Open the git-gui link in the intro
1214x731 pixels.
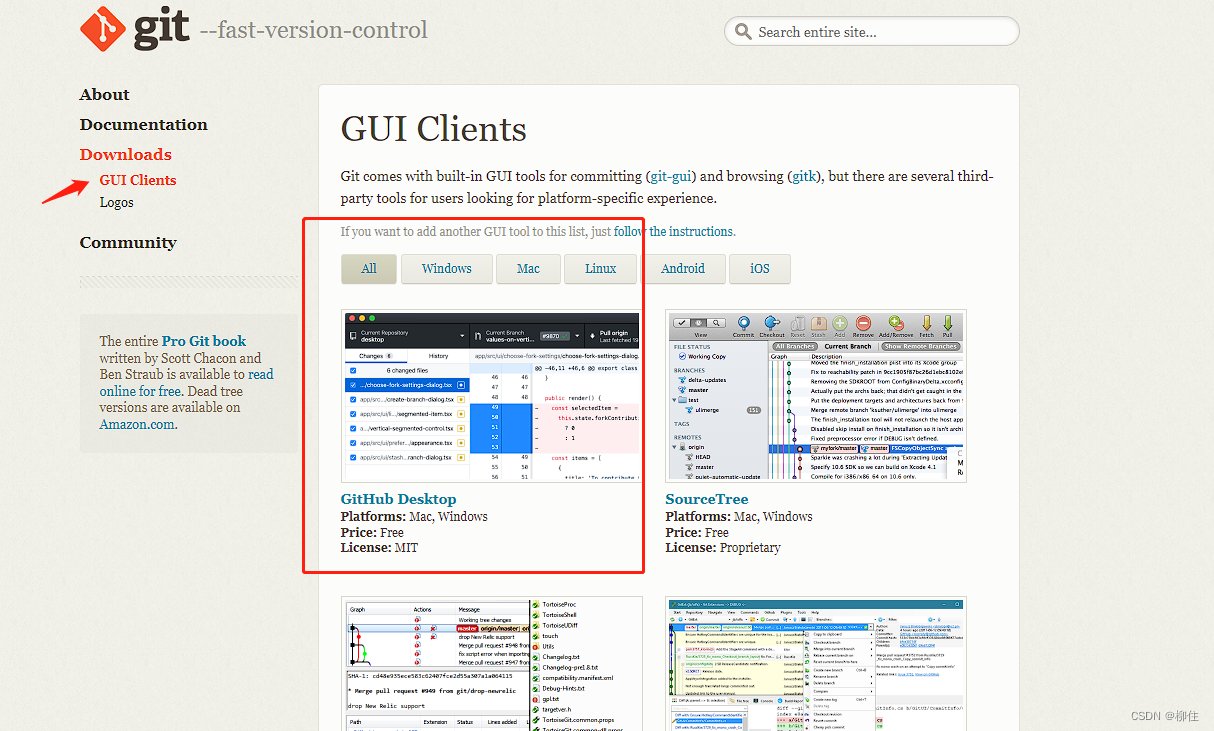[672, 176]
